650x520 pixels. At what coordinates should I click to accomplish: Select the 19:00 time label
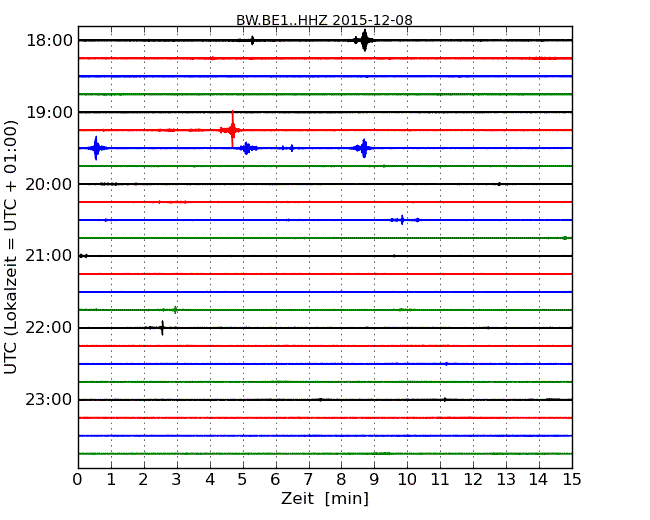pyautogui.click(x=49, y=112)
